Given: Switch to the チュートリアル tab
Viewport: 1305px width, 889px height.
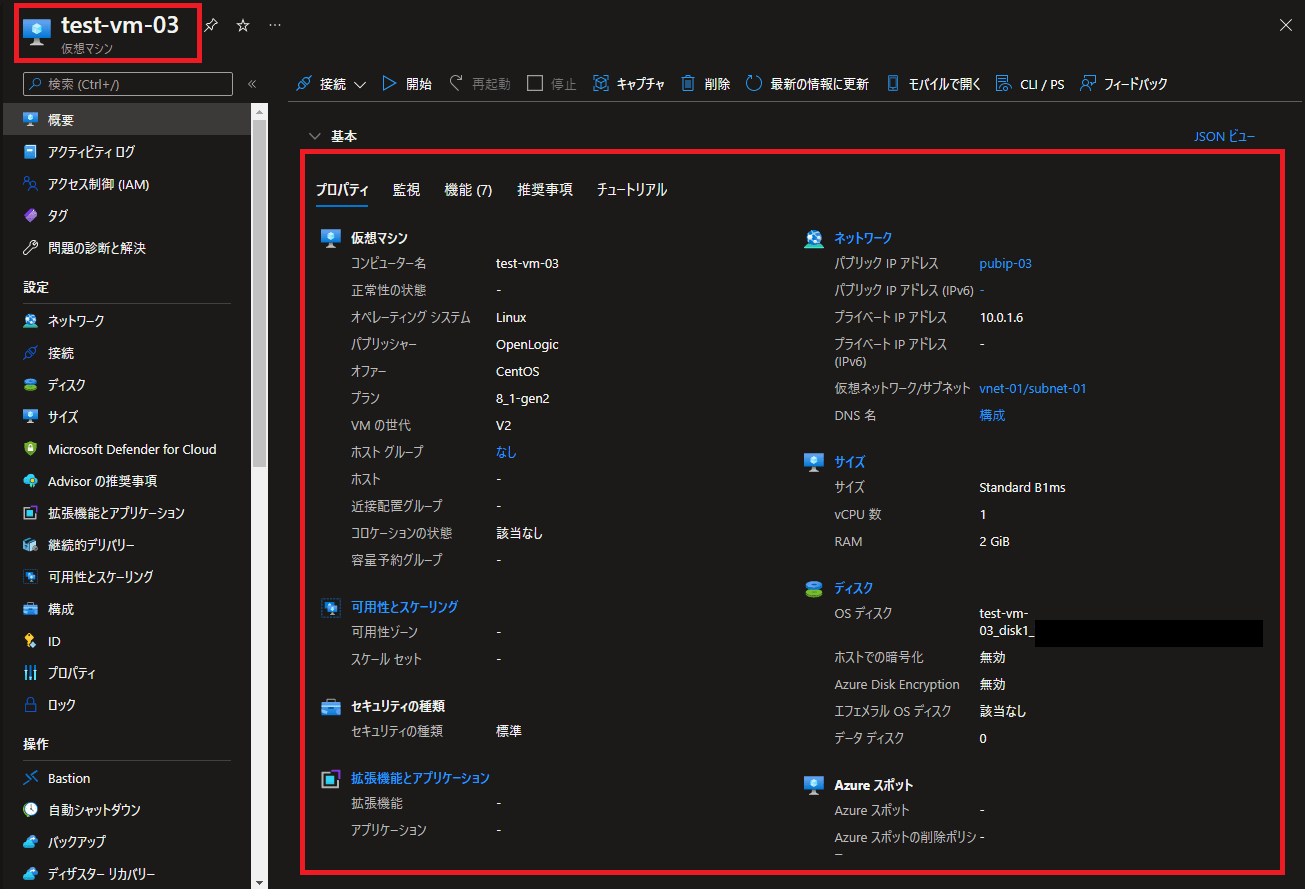Looking at the screenshot, I should [x=632, y=190].
